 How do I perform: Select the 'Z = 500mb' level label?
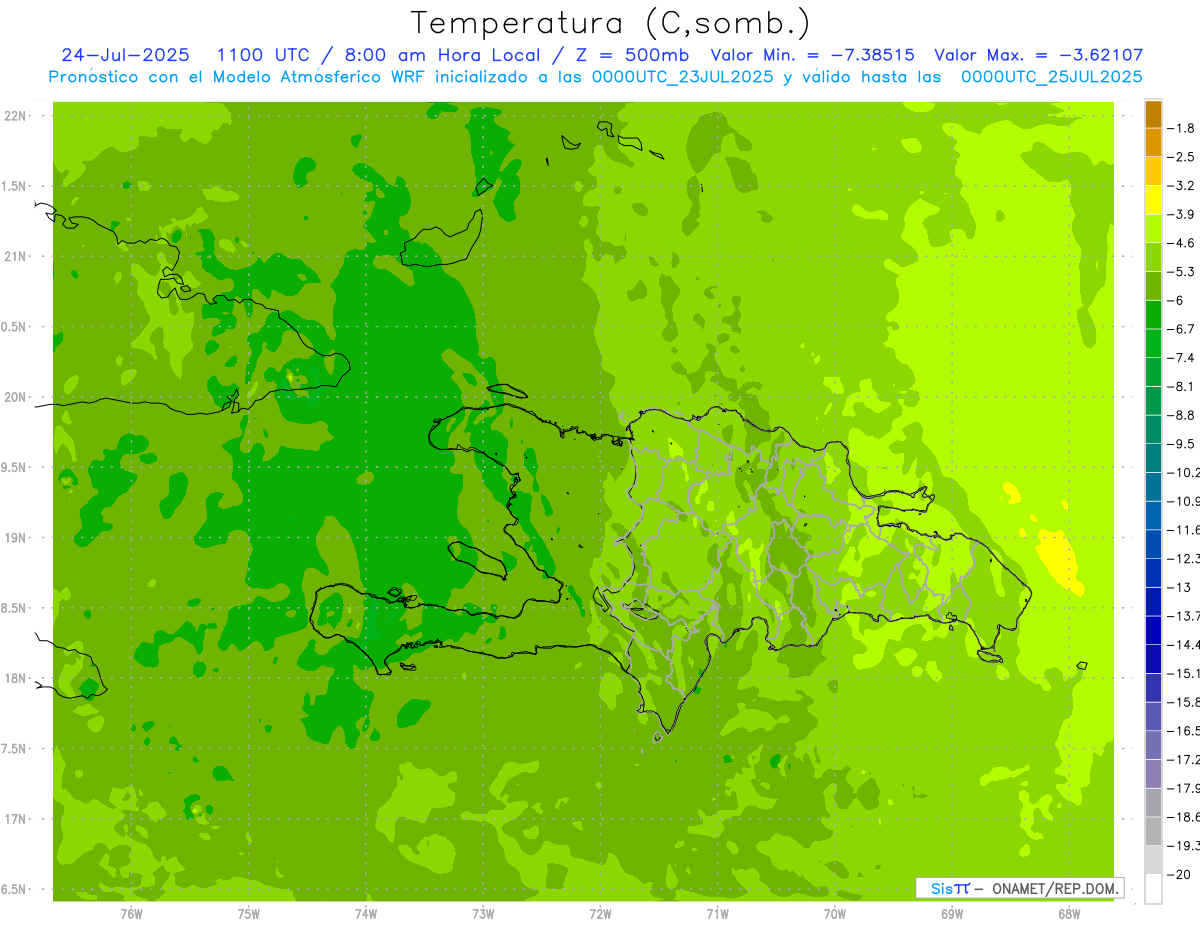pos(632,55)
